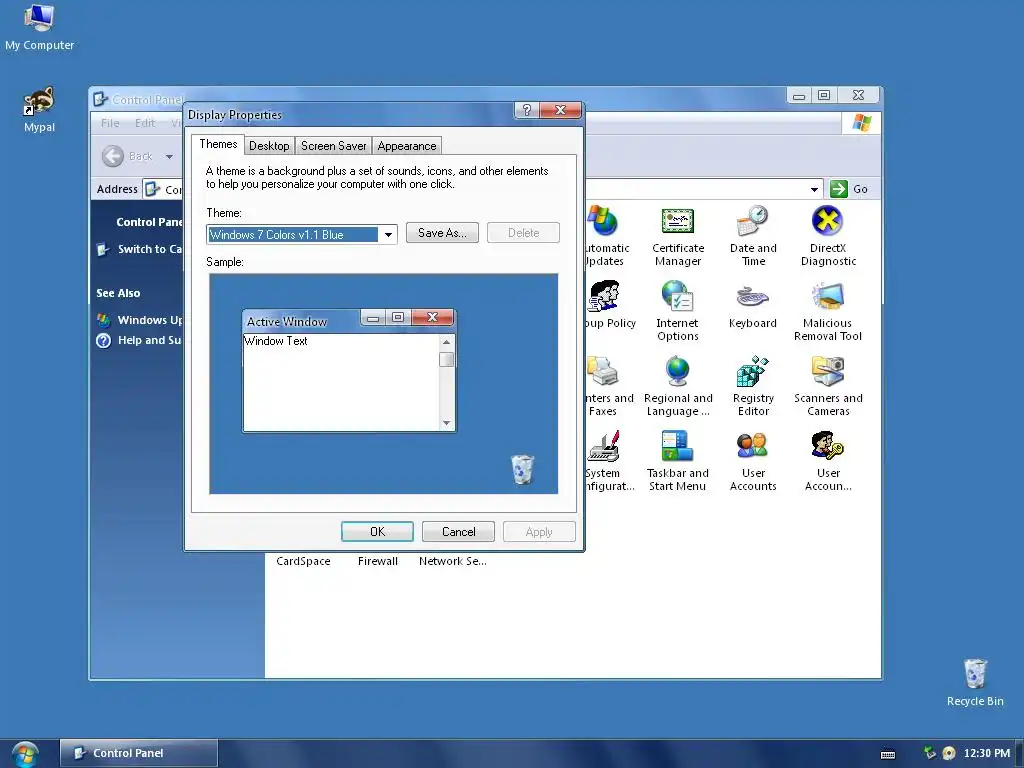Screen dimensions: 1024x768
Task: Select the Mypal desktop shortcut
Action: (x=39, y=110)
